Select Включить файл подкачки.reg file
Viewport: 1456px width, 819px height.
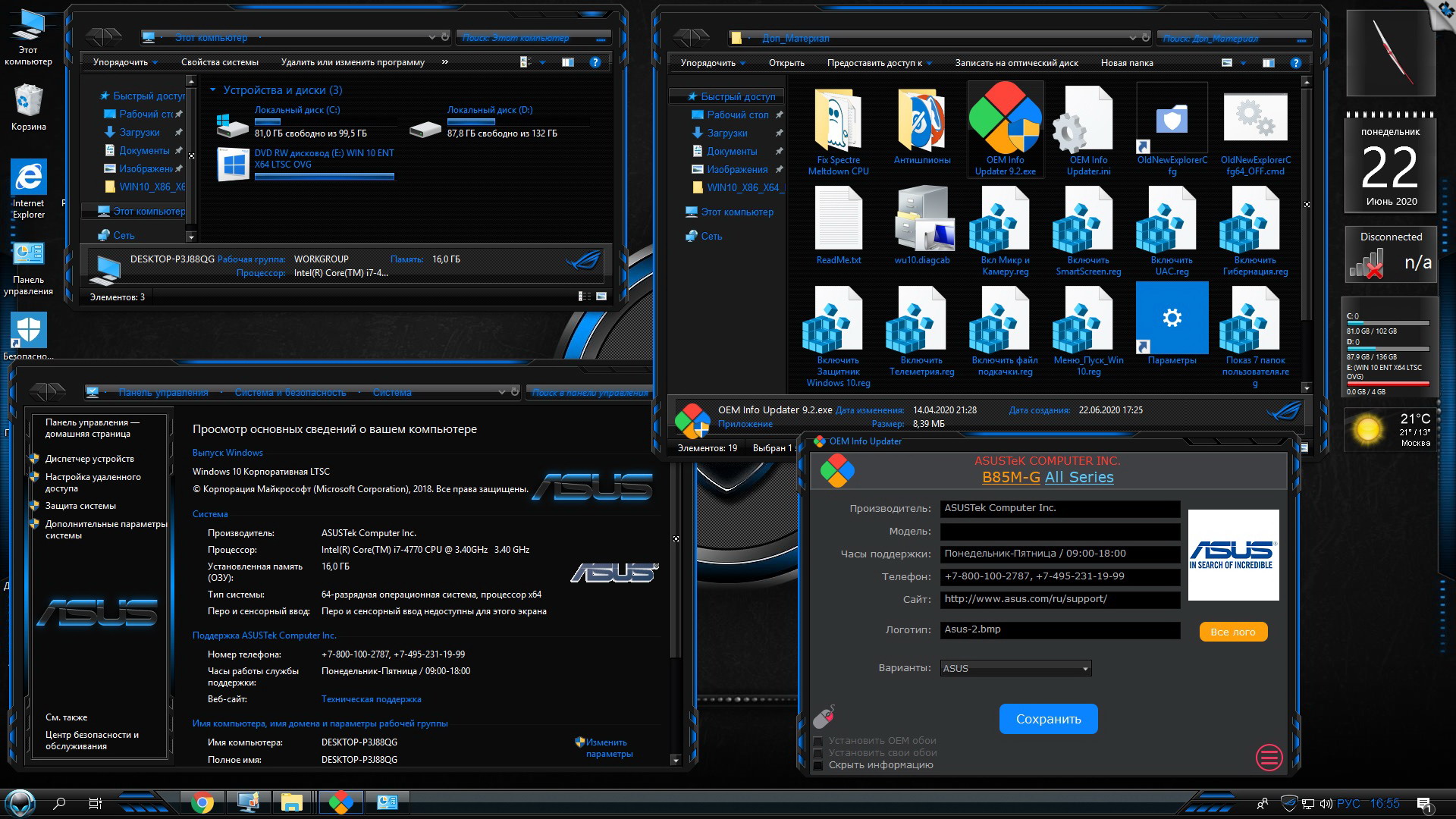coord(1005,332)
